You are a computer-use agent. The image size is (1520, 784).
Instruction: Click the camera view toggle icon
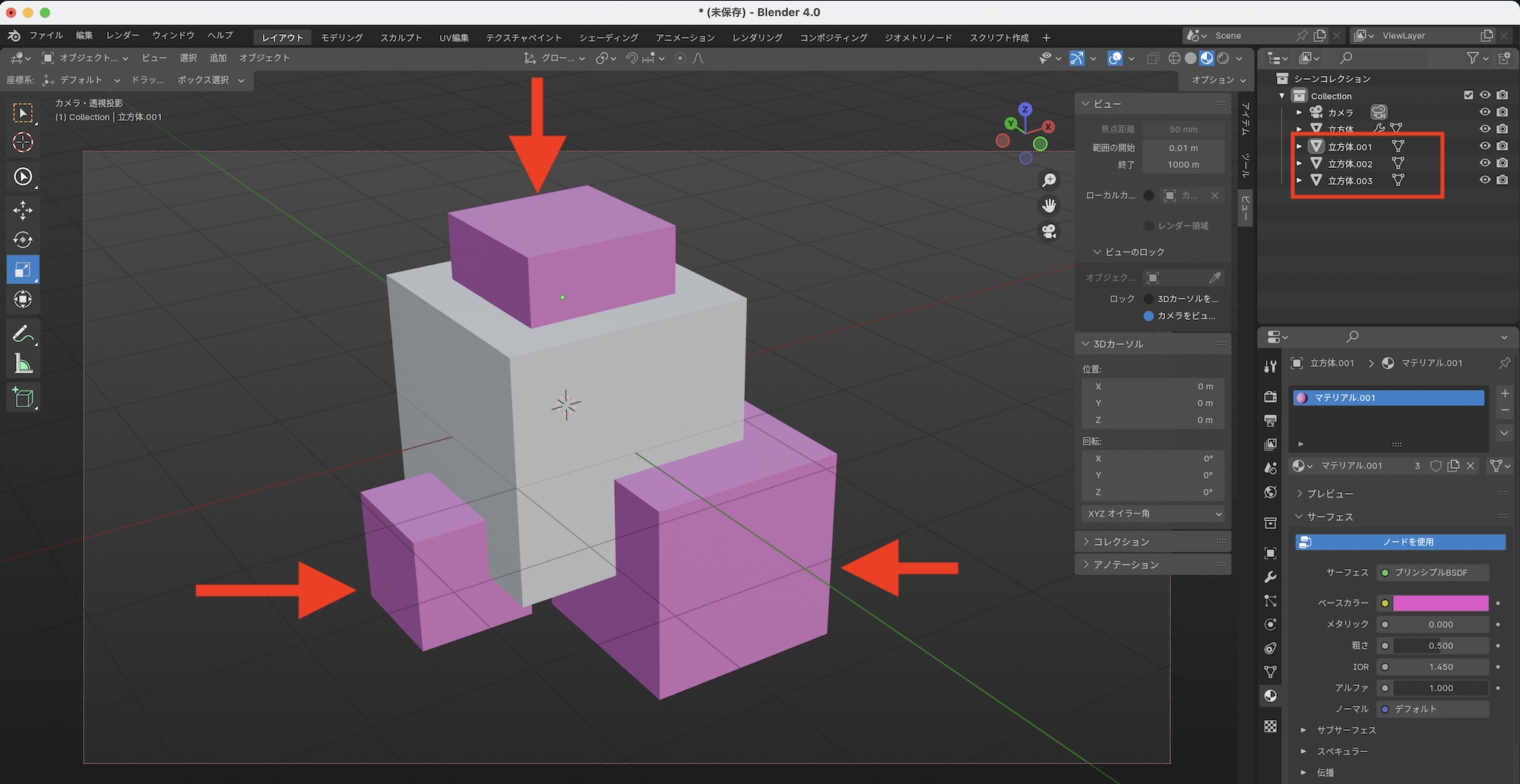click(1049, 232)
